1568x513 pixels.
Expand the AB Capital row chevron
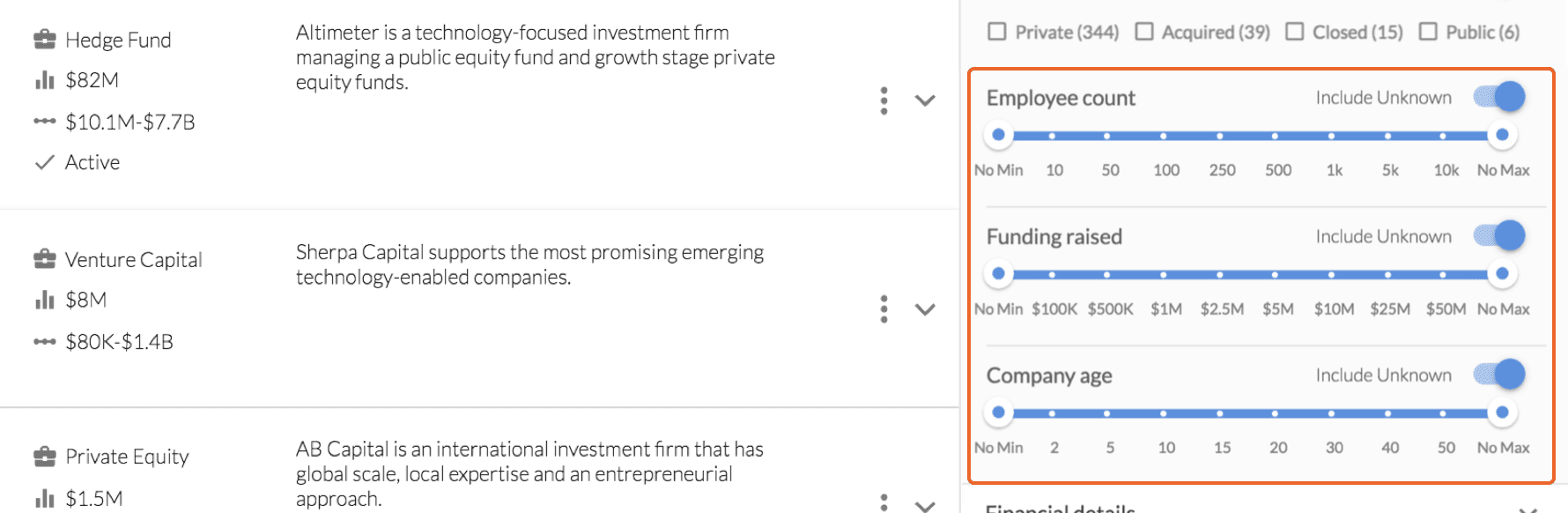pyautogui.click(x=925, y=506)
